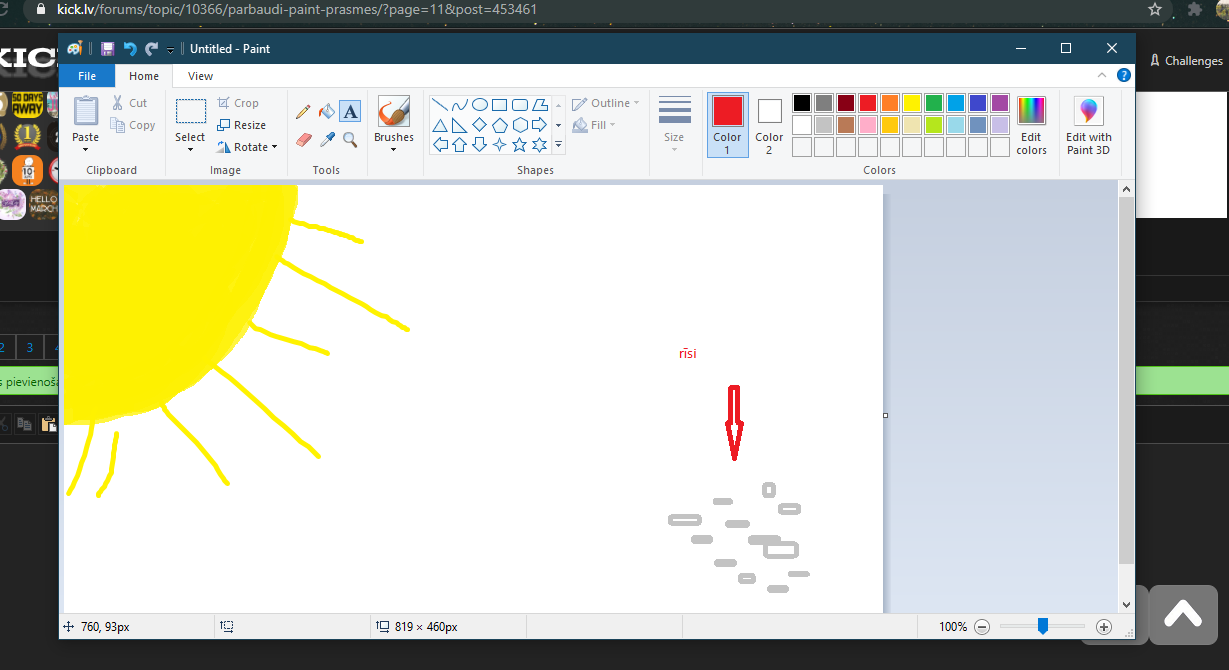
Task: Collapse the ribbon with the chevron
Action: pos(1102,75)
